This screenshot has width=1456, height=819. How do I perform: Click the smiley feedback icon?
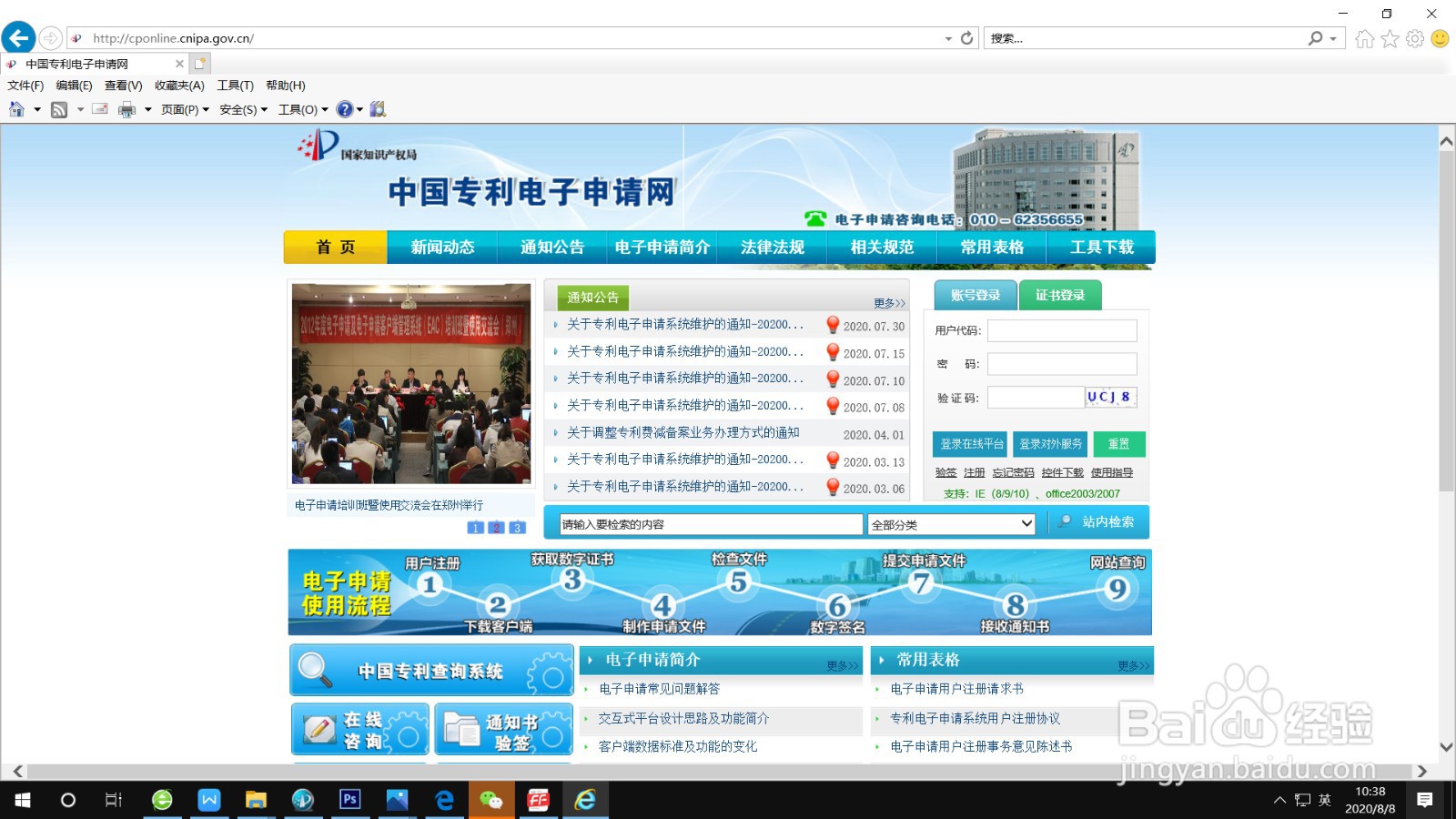[1440, 38]
